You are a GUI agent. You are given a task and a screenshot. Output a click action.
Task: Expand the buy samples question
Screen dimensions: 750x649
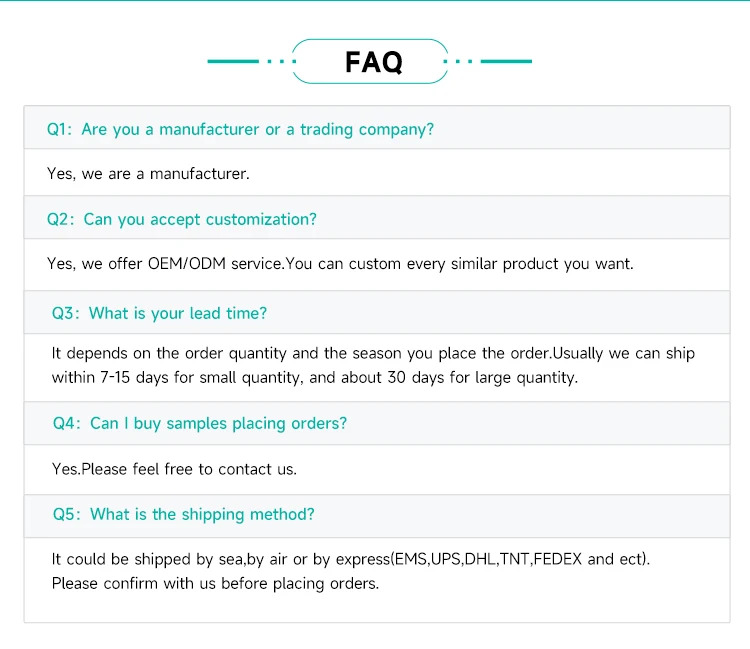[x=218, y=423]
